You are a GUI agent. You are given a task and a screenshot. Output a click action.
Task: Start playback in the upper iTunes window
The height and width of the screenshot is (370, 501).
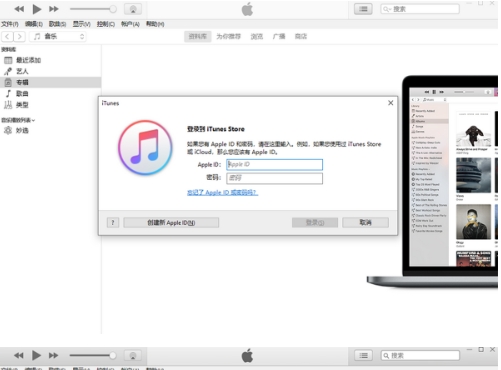tap(37, 9)
